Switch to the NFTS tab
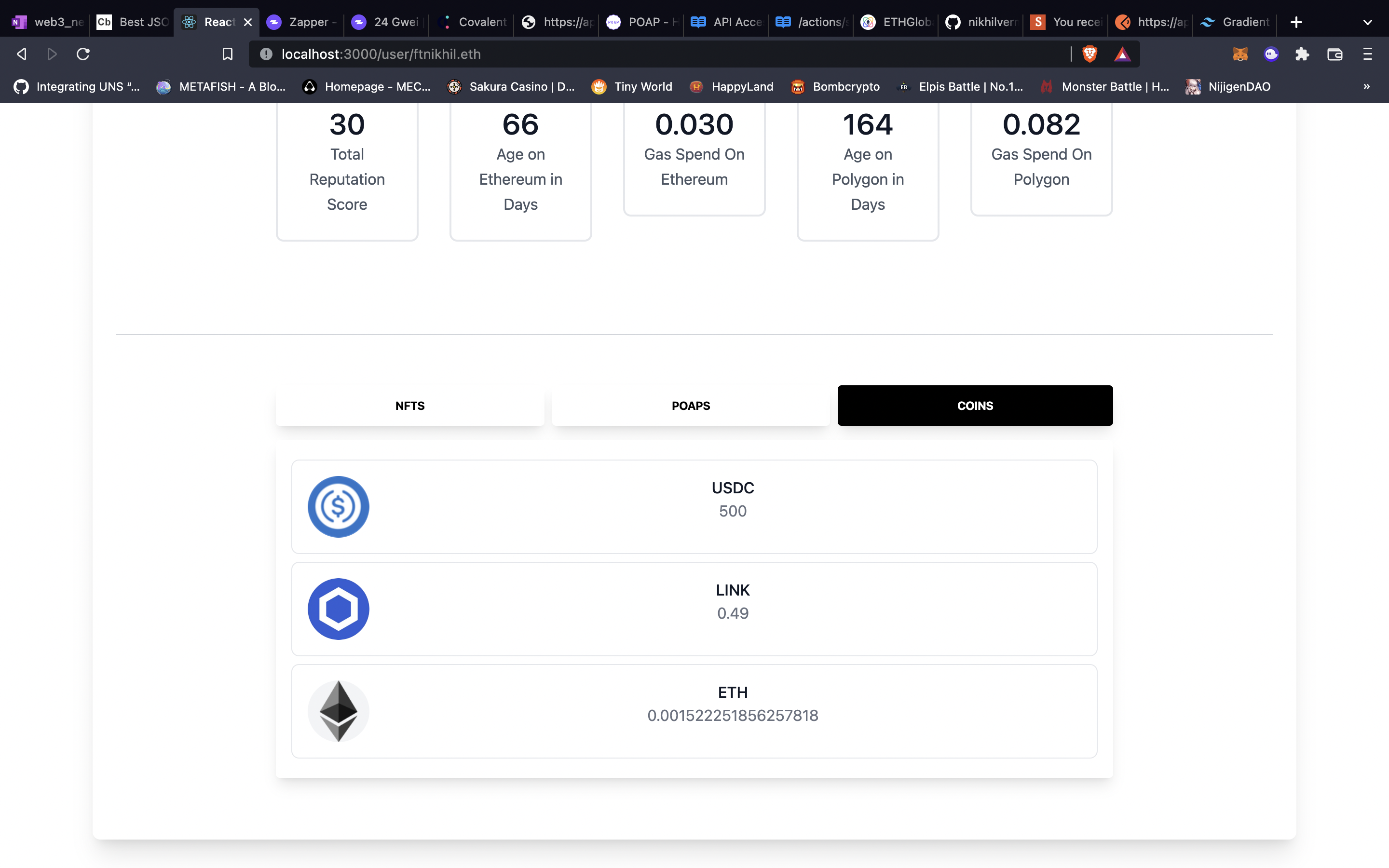Screen dimensions: 1389x868 pyautogui.click(x=410, y=405)
